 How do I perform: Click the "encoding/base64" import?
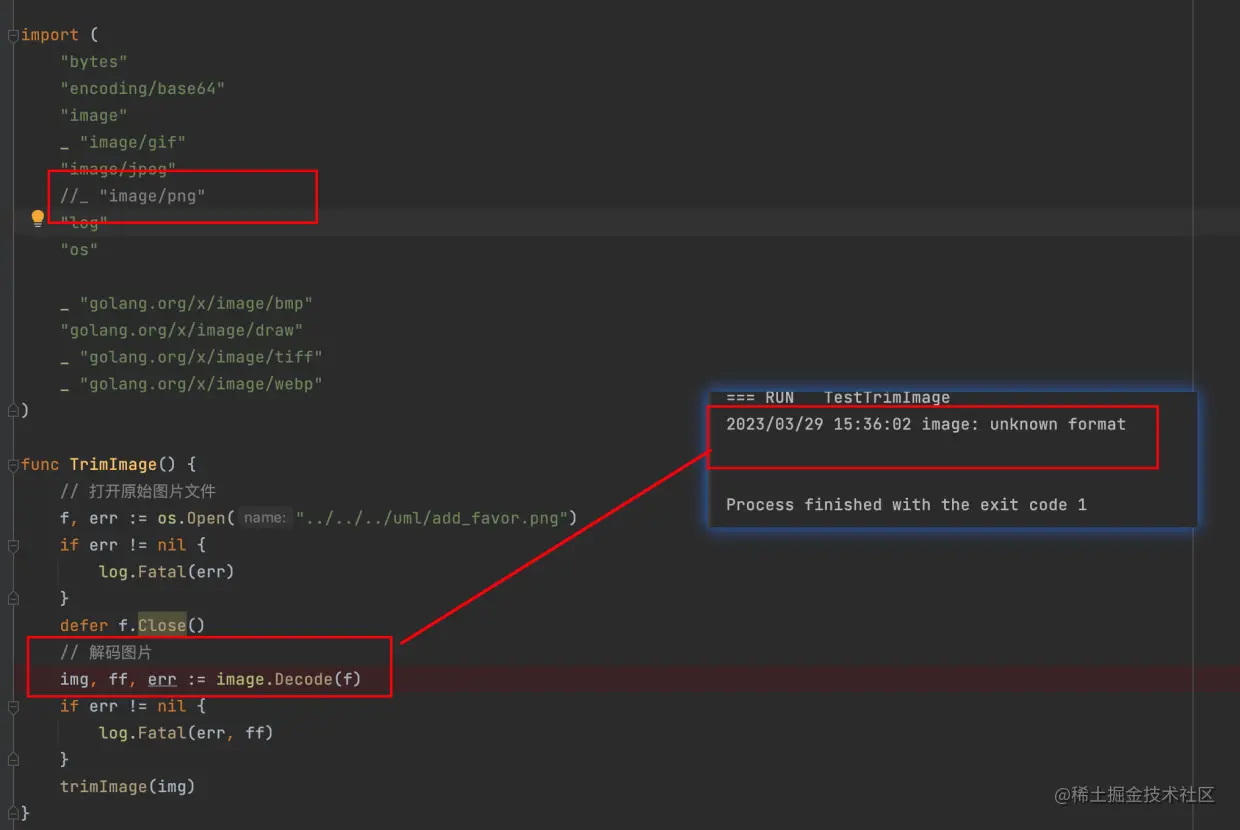click(142, 89)
